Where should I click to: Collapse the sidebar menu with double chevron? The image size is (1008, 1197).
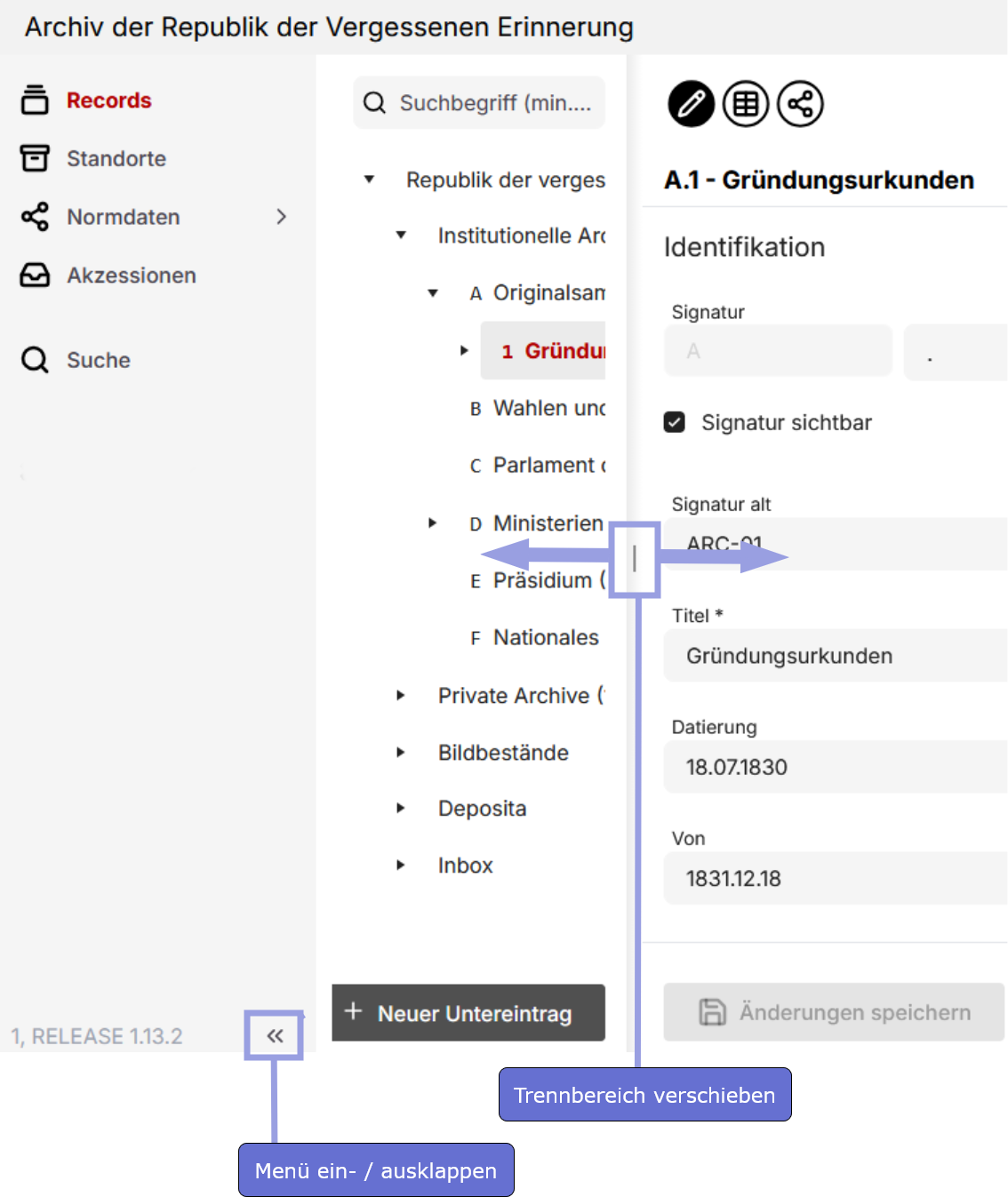[275, 1035]
